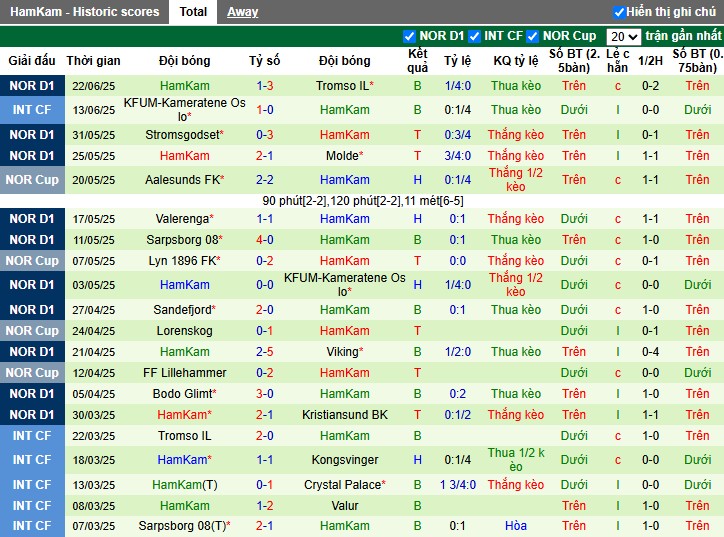Screen dimensions: 724x537
Task: Uncheck the NOR Cup filter checkbox
Action: [x=532, y=36]
